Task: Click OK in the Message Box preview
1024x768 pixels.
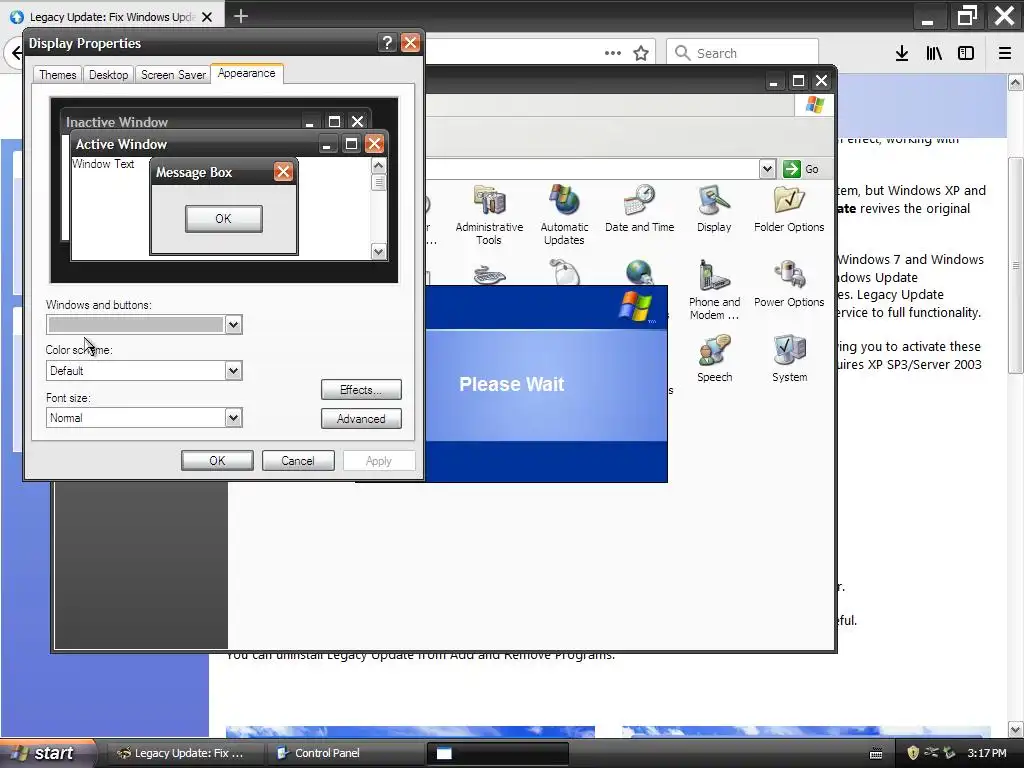Action: coord(223,219)
